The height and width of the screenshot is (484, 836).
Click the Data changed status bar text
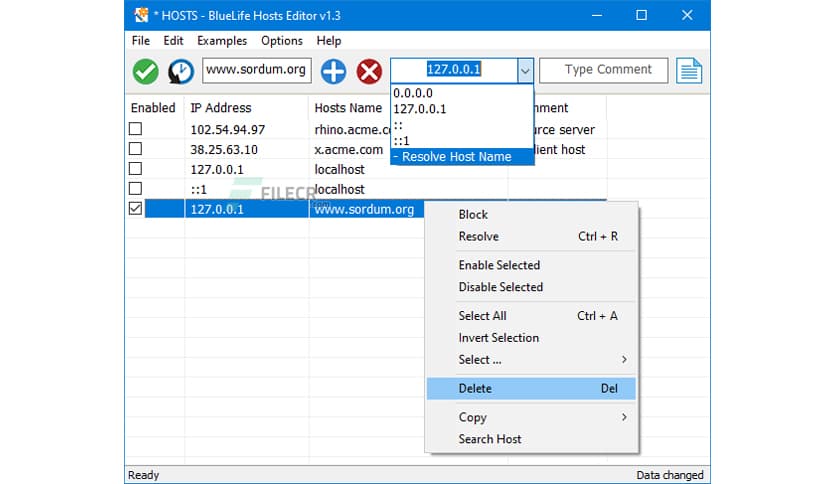(670, 474)
